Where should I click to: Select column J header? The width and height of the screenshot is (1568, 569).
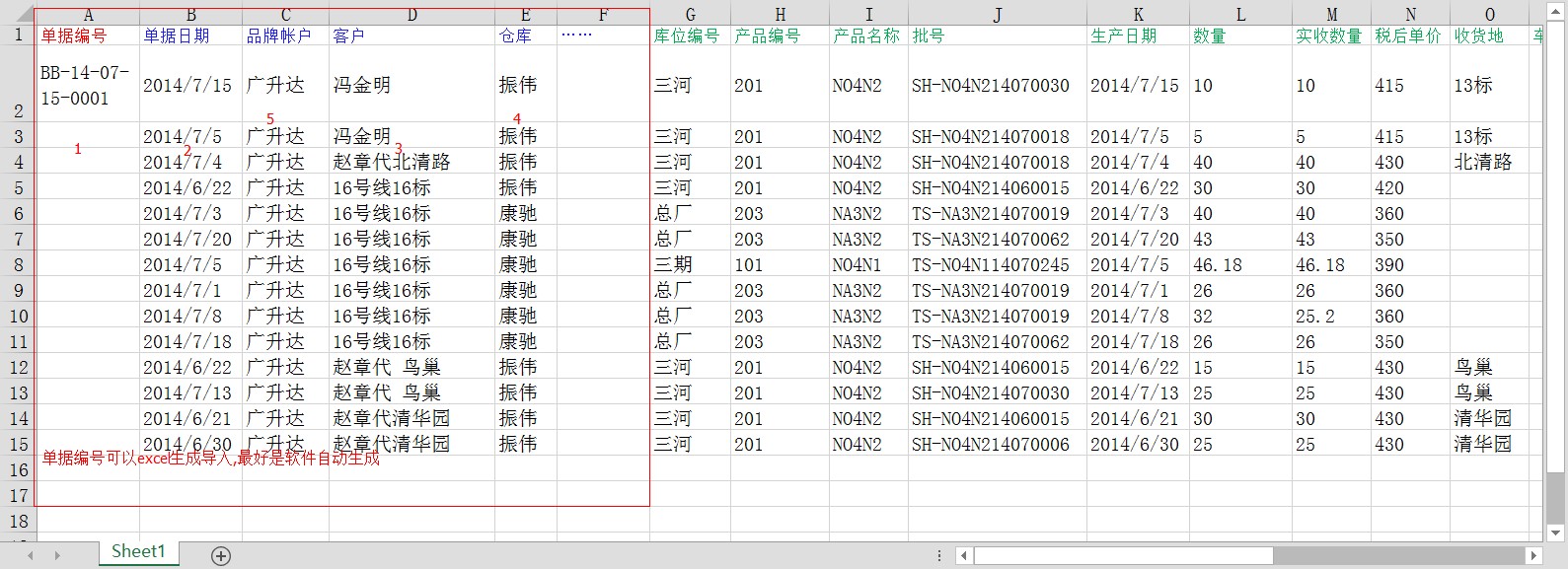point(997,15)
